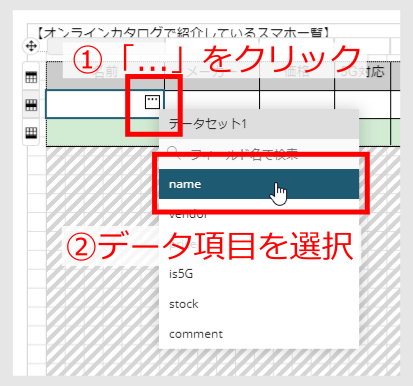Open the field picker ellipsis button
The width and height of the screenshot is (413, 386).
[152, 102]
